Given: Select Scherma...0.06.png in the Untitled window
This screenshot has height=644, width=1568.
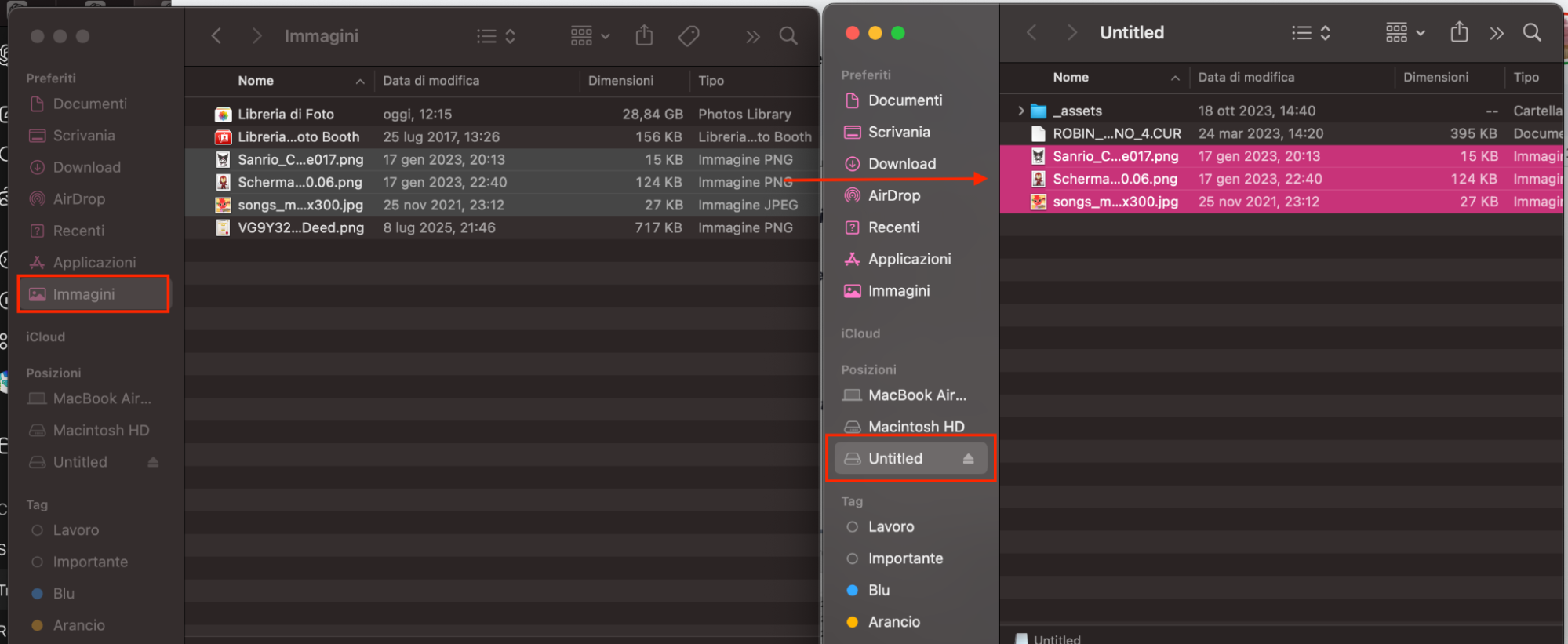Looking at the screenshot, I should [1282, 180].
